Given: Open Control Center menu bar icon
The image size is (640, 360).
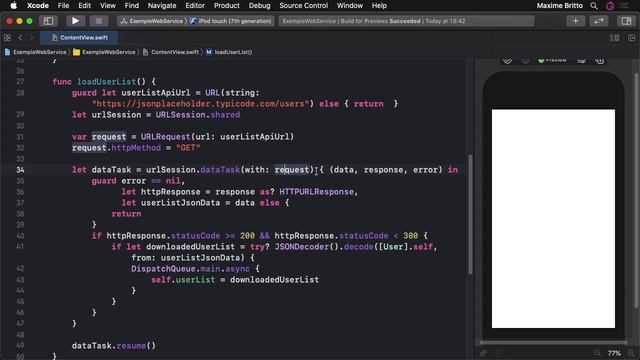Looking at the screenshot, I should [625, 6].
